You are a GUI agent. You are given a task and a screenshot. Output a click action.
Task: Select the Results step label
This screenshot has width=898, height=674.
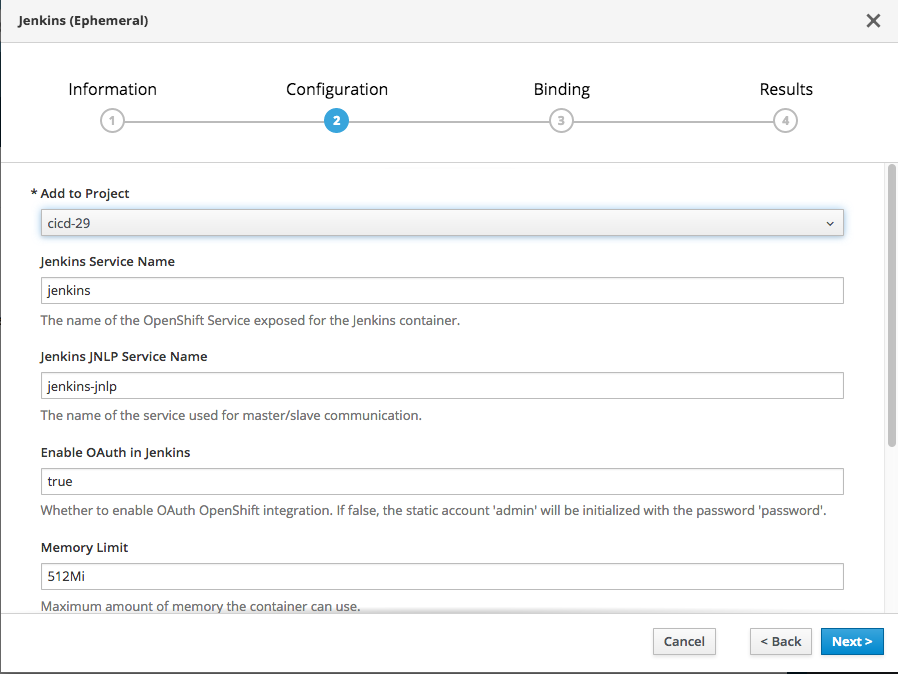click(786, 89)
